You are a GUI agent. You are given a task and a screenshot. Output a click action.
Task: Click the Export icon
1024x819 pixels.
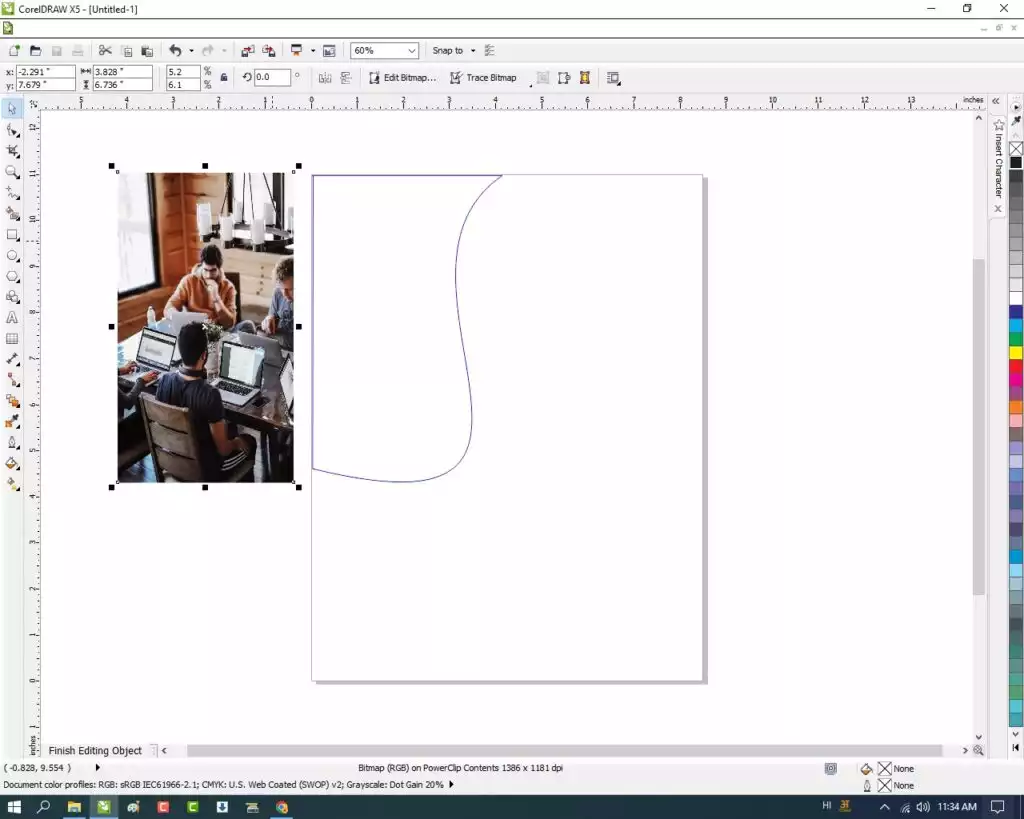(x=268, y=50)
